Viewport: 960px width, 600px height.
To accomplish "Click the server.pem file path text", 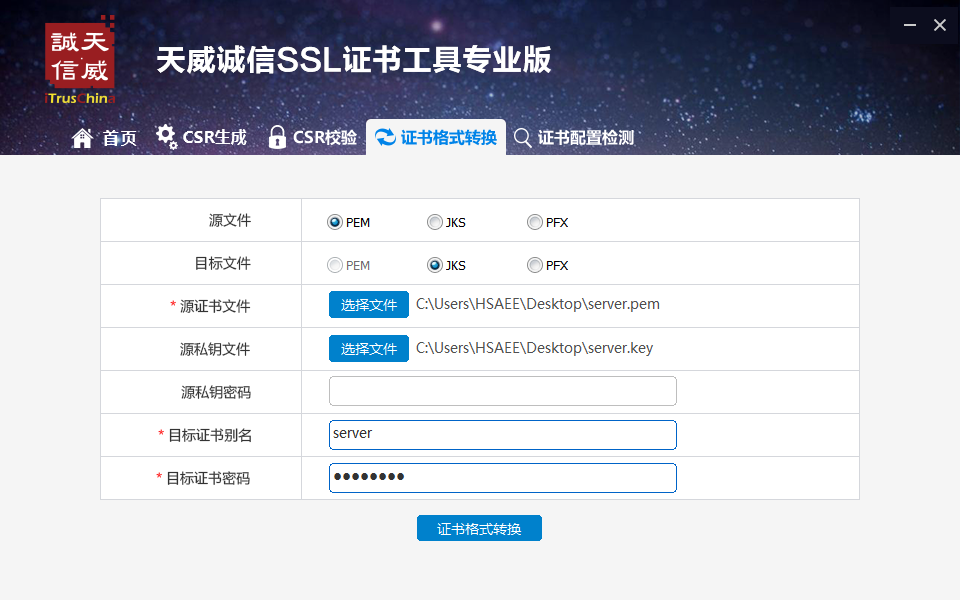I will (x=538, y=304).
